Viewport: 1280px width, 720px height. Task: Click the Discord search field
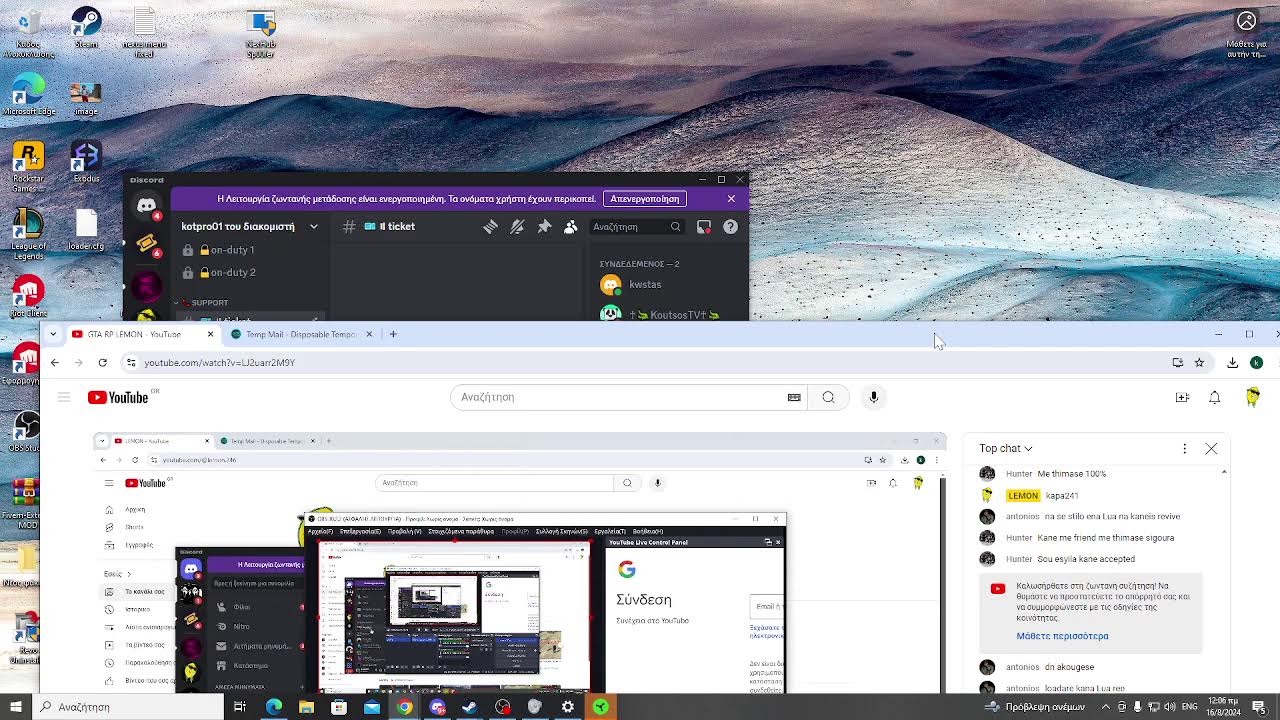coord(636,227)
